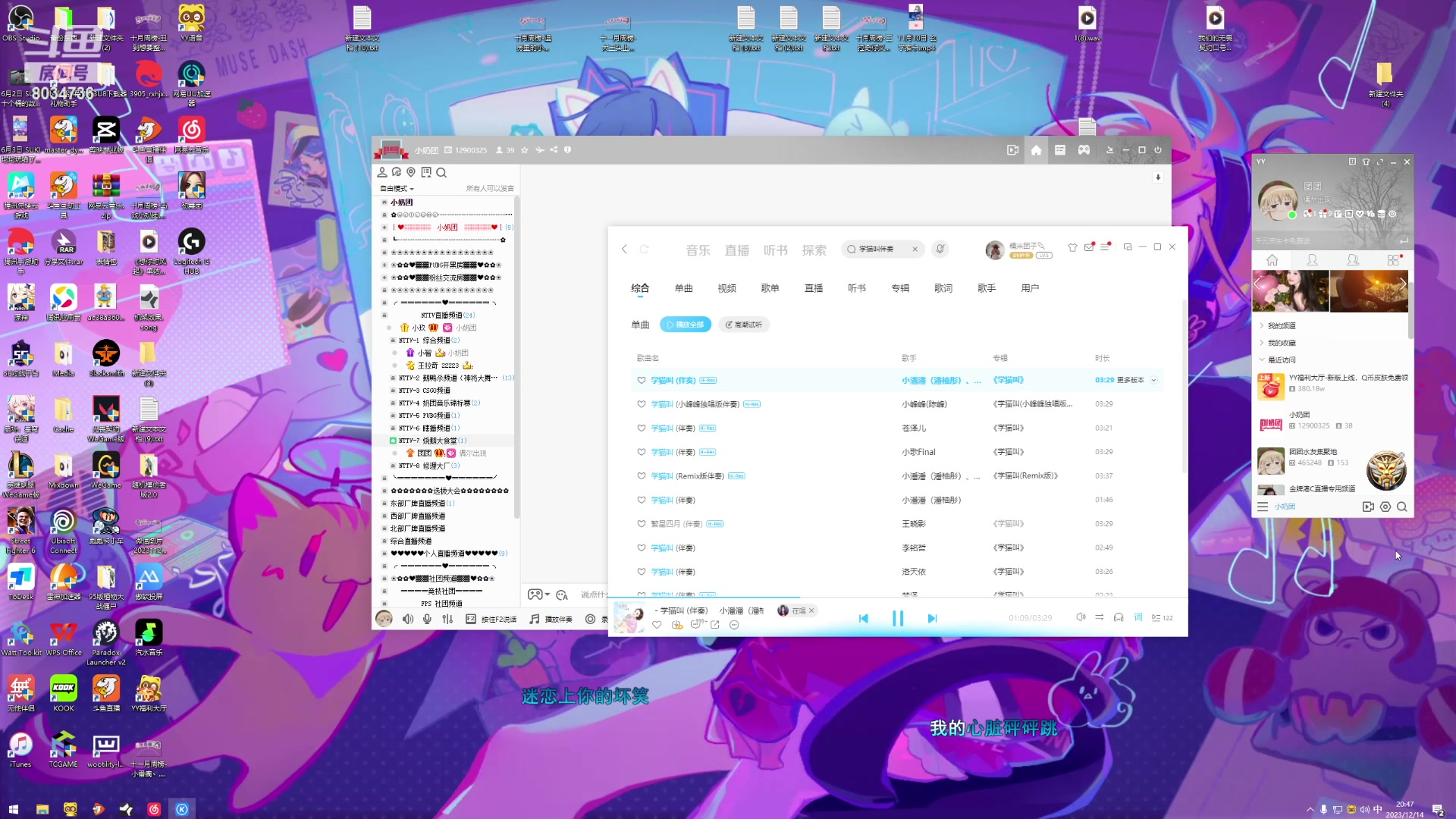Open the mail messages icon in music player
The image size is (1456, 819).
[x=1089, y=247]
